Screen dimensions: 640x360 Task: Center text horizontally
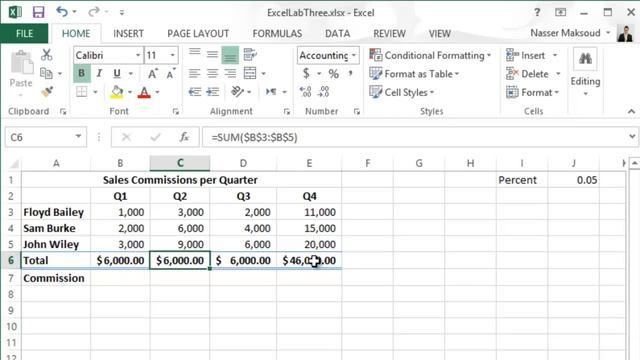pos(212,73)
